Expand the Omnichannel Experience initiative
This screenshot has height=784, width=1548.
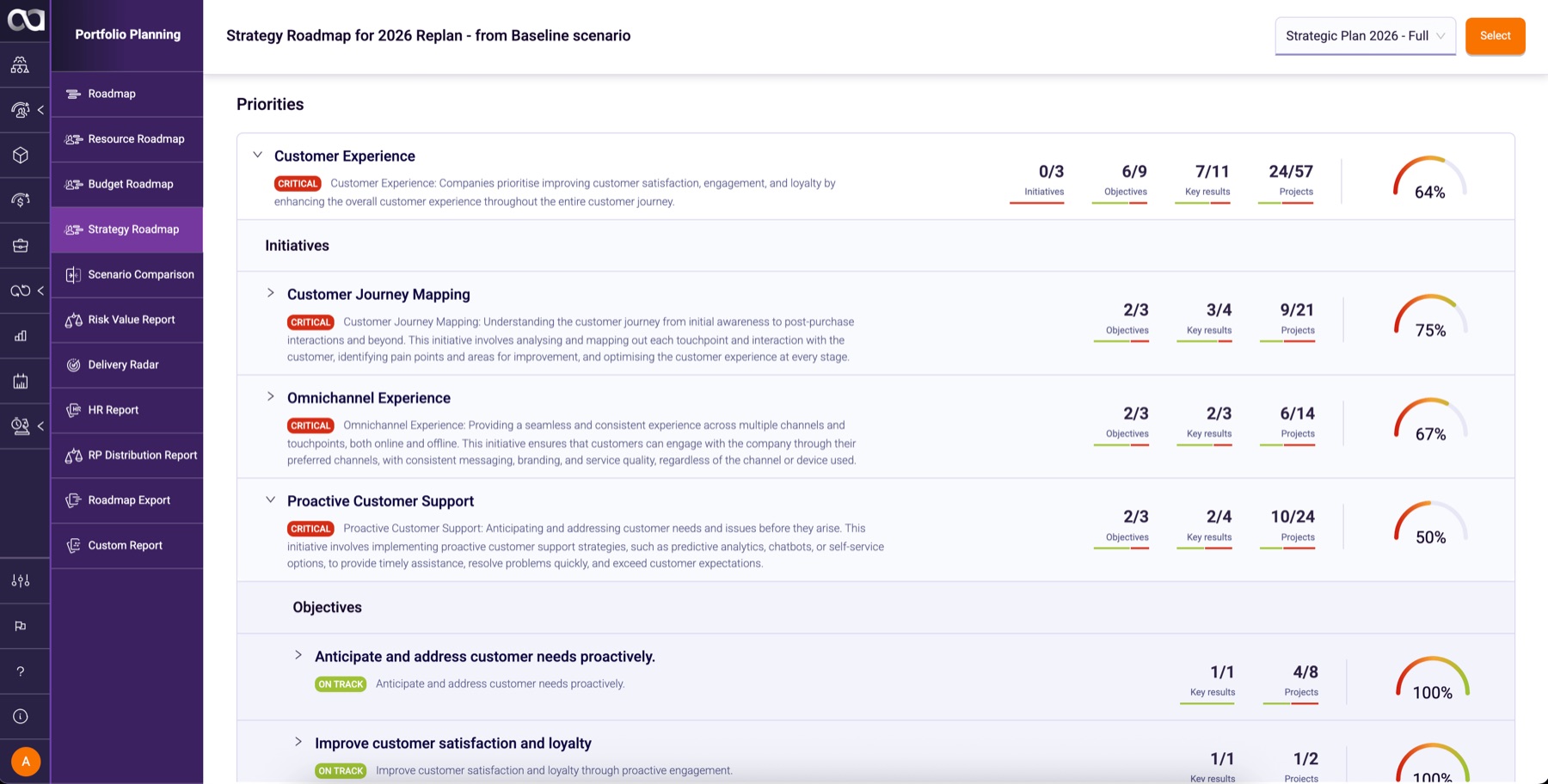pos(270,396)
